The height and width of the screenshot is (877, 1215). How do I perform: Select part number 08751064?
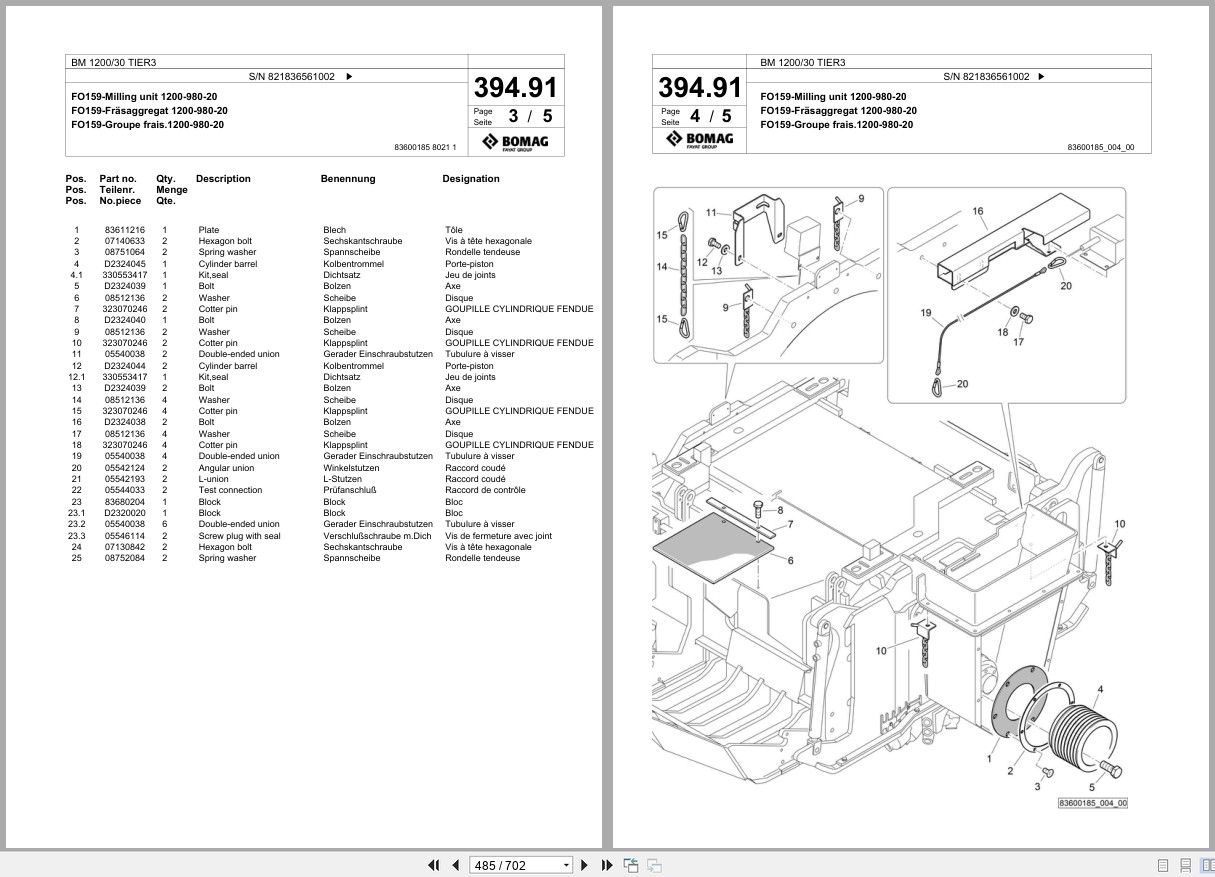click(124, 252)
